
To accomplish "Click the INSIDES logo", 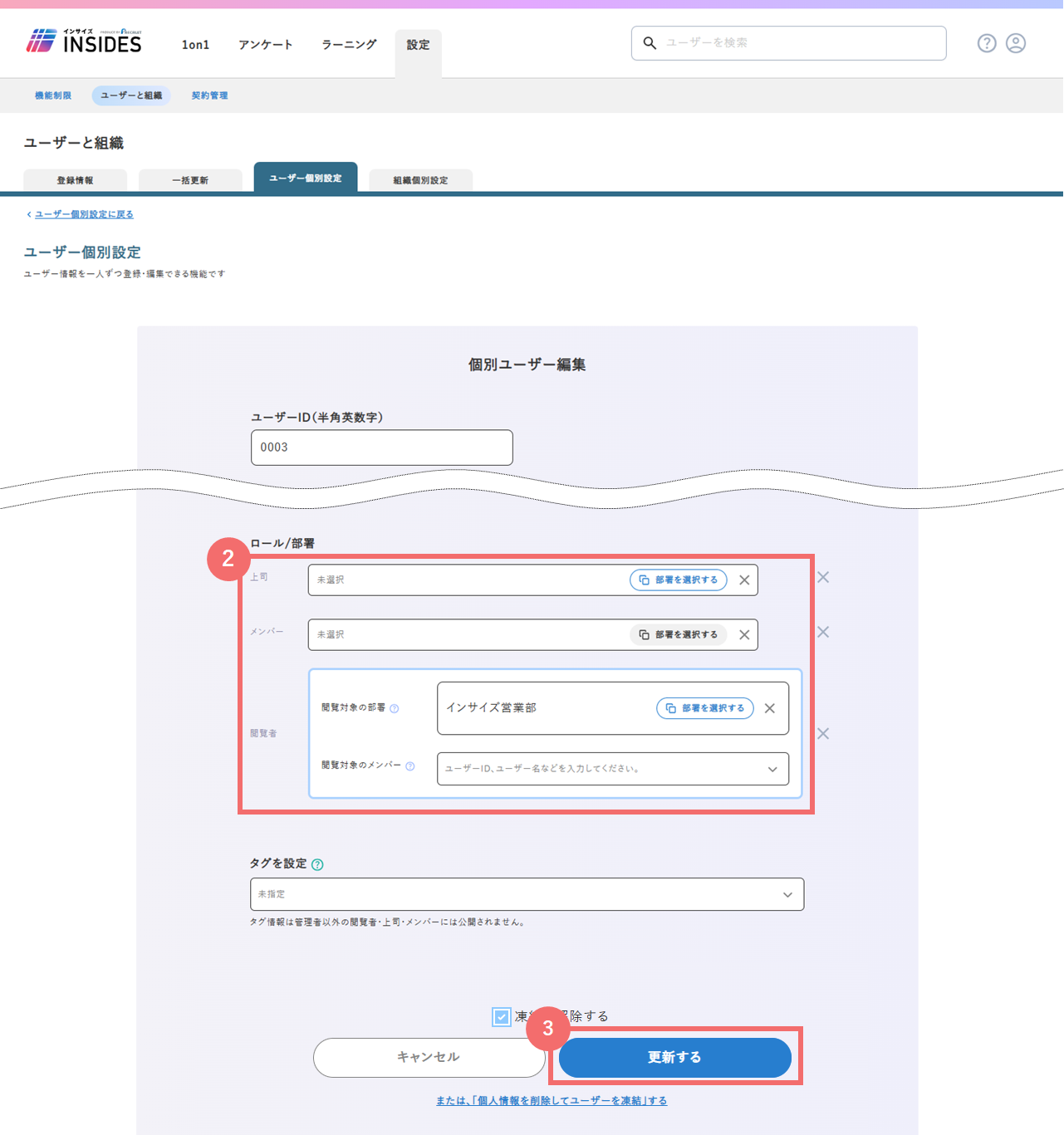I will pos(84,42).
